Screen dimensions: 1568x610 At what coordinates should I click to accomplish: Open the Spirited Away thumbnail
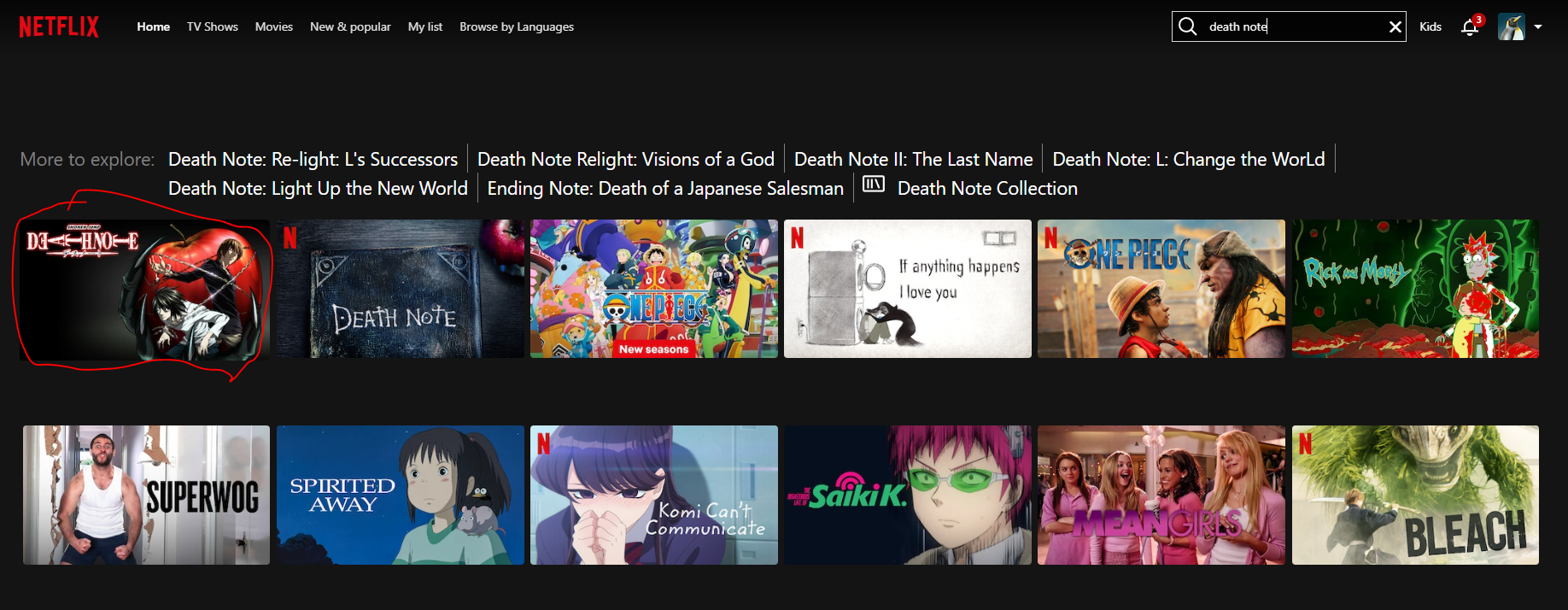pyautogui.click(x=401, y=496)
